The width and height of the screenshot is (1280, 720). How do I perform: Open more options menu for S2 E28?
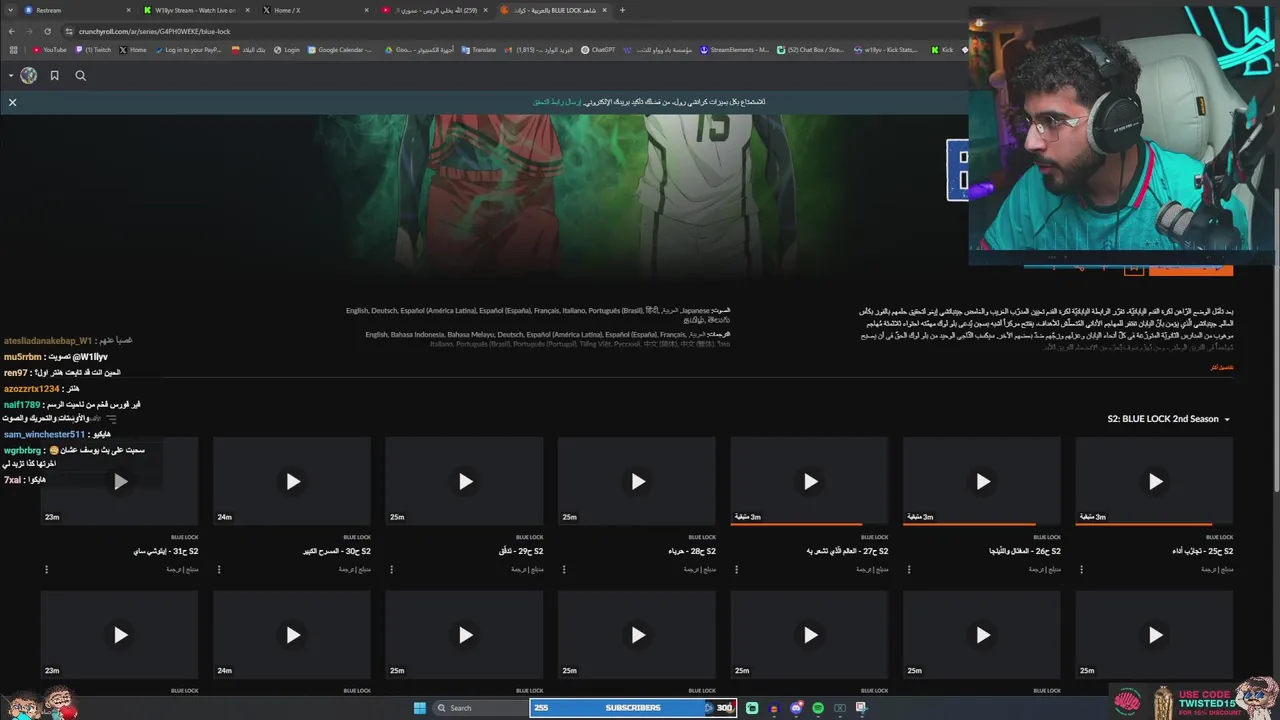564,569
